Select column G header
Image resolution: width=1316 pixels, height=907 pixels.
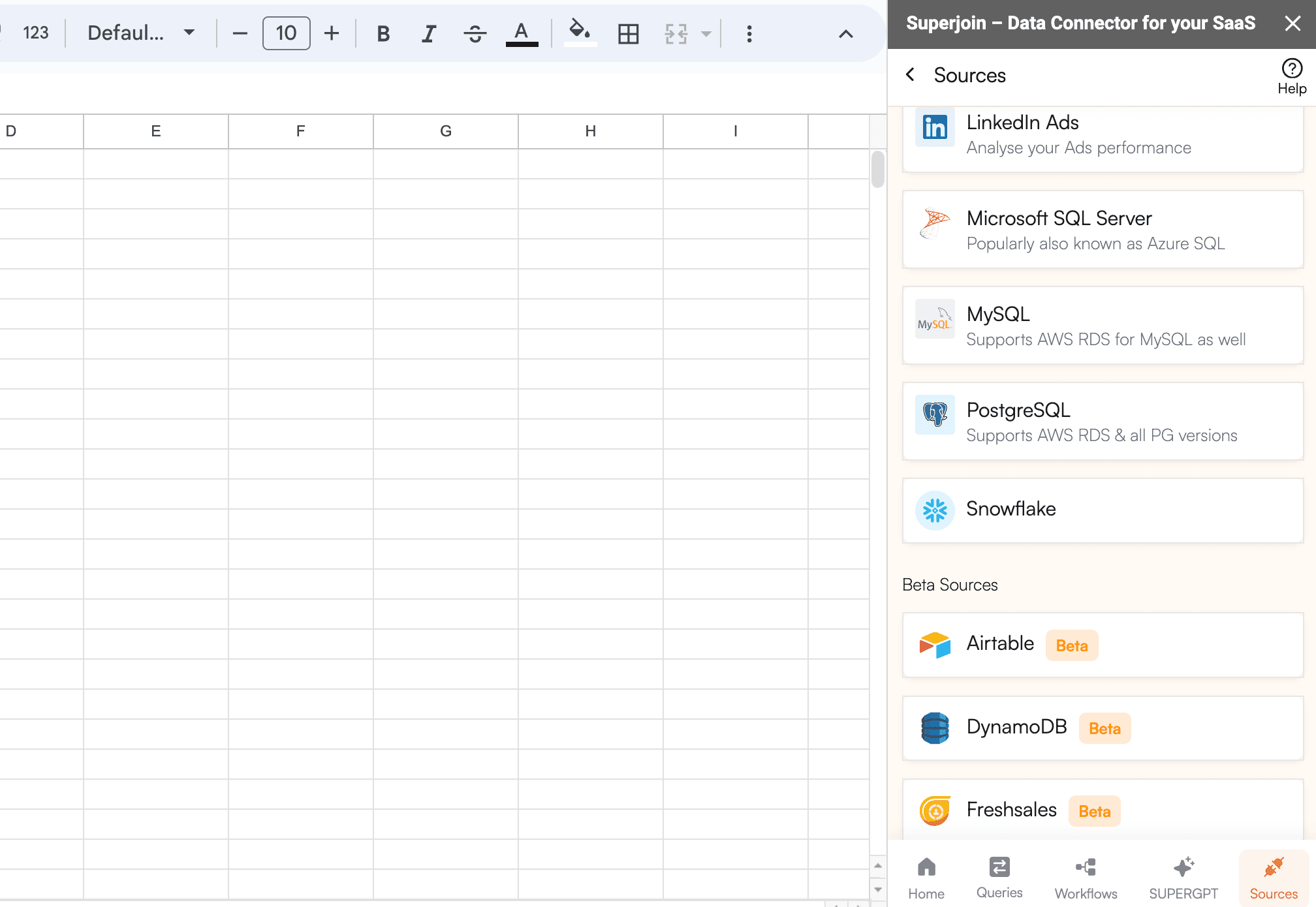point(446,131)
